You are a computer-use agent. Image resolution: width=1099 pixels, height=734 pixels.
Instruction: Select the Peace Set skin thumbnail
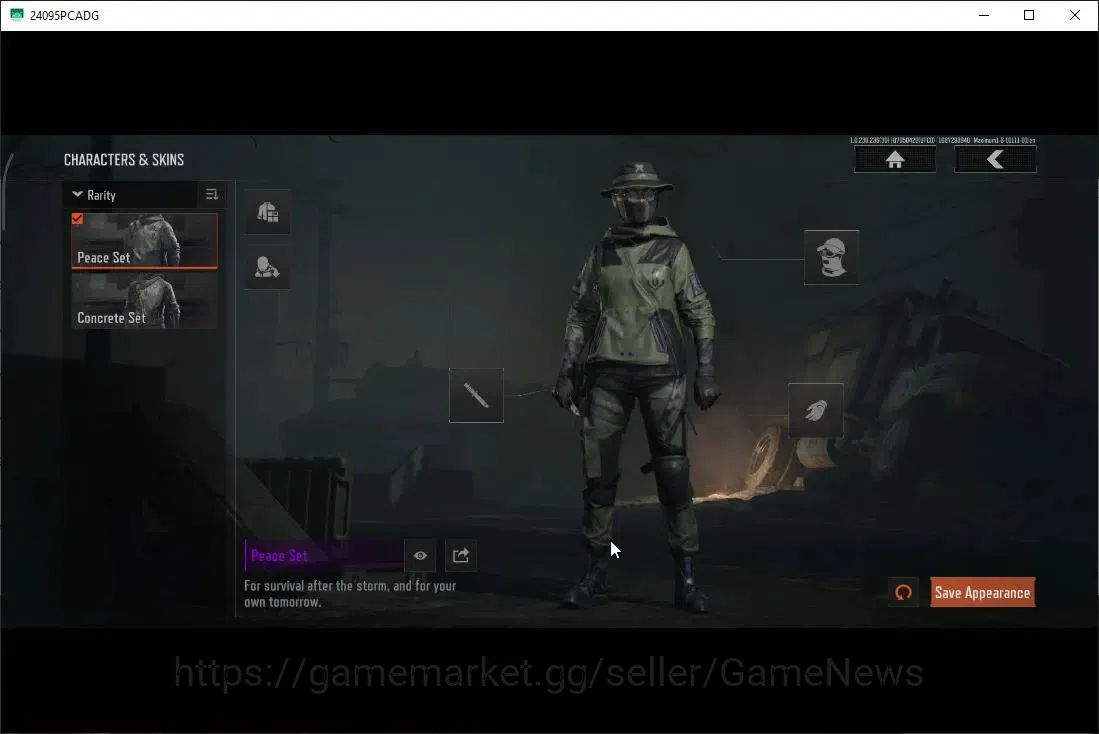click(x=144, y=240)
